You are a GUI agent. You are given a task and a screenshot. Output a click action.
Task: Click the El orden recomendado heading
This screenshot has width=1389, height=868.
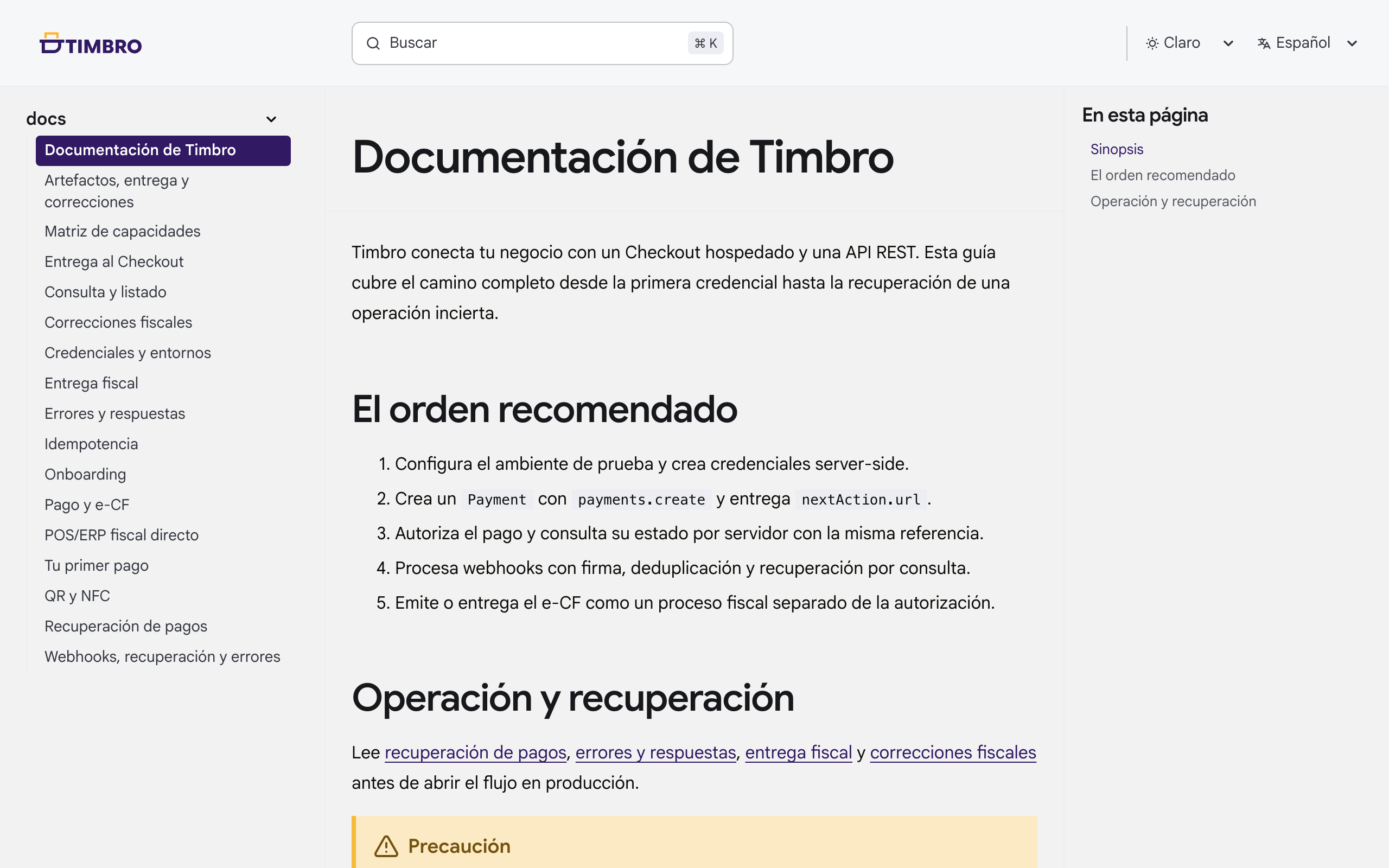[544, 410]
